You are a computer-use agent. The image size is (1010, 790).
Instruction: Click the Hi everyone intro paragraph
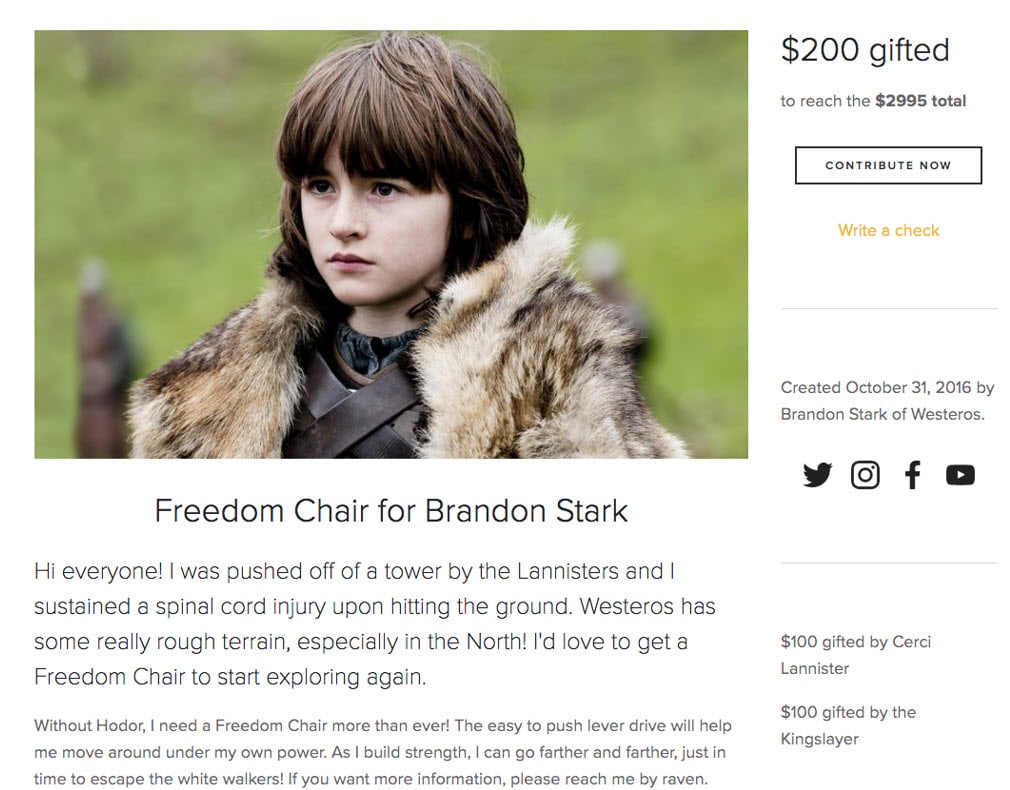point(375,624)
